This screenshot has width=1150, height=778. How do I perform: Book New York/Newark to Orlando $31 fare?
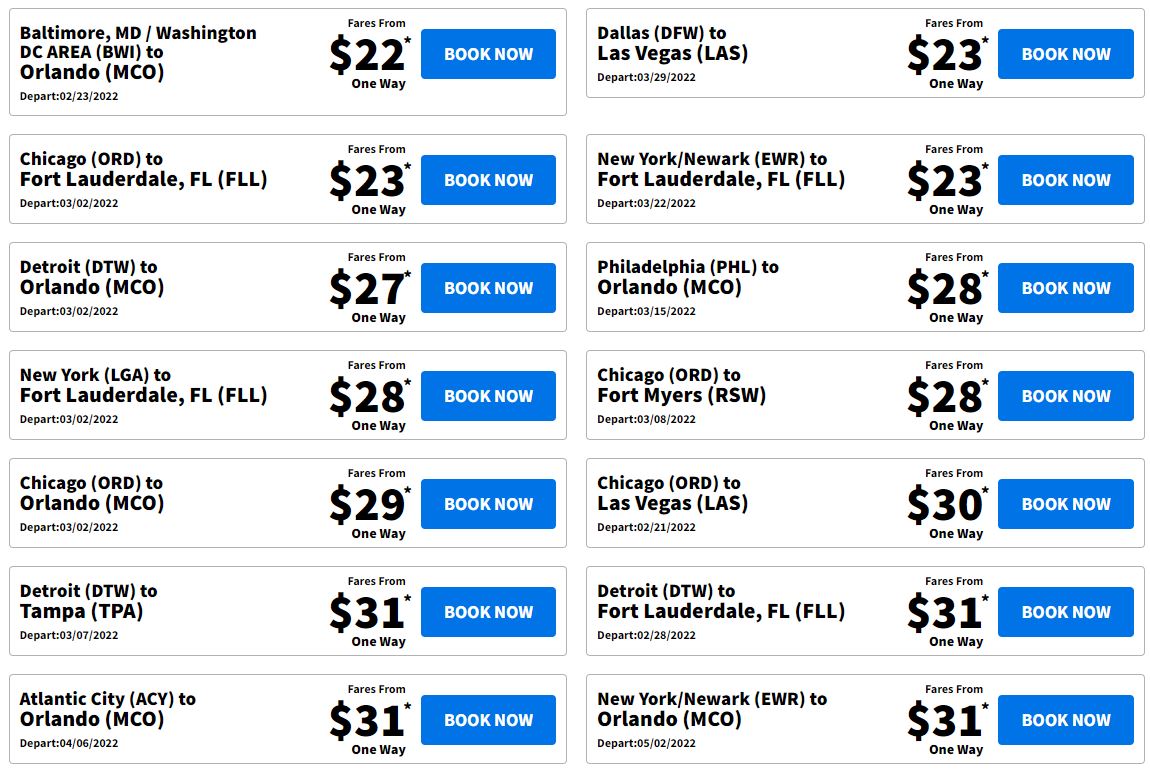click(1066, 719)
